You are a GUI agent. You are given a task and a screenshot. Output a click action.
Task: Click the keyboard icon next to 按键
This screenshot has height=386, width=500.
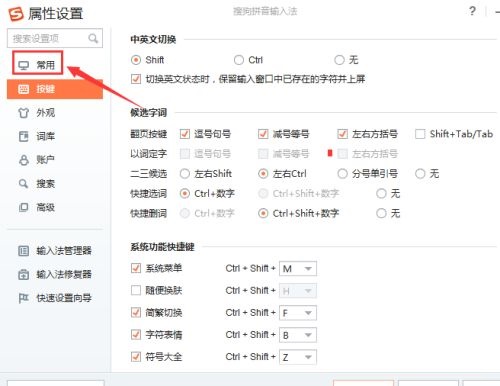click(23, 89)
